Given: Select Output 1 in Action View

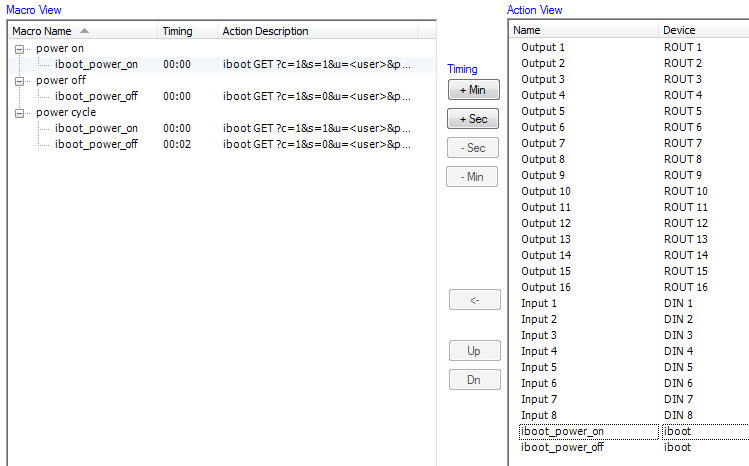Looking at the screenshot, I should coord(543,47).
